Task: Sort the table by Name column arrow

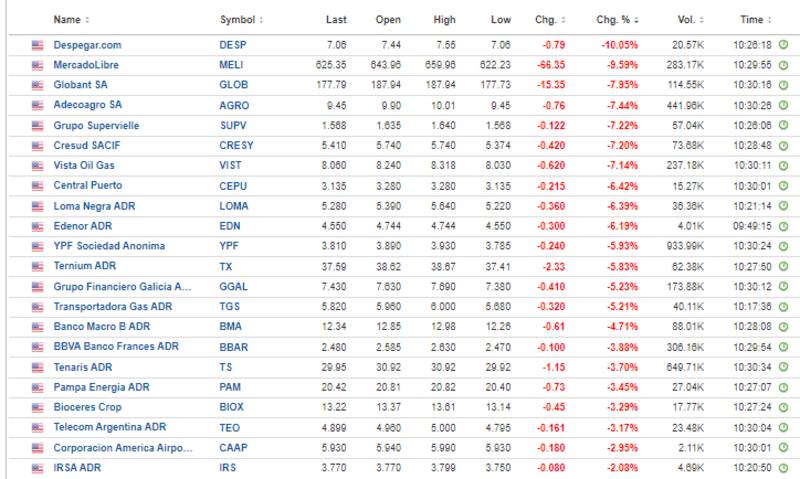Action: (x=87, y=20)
